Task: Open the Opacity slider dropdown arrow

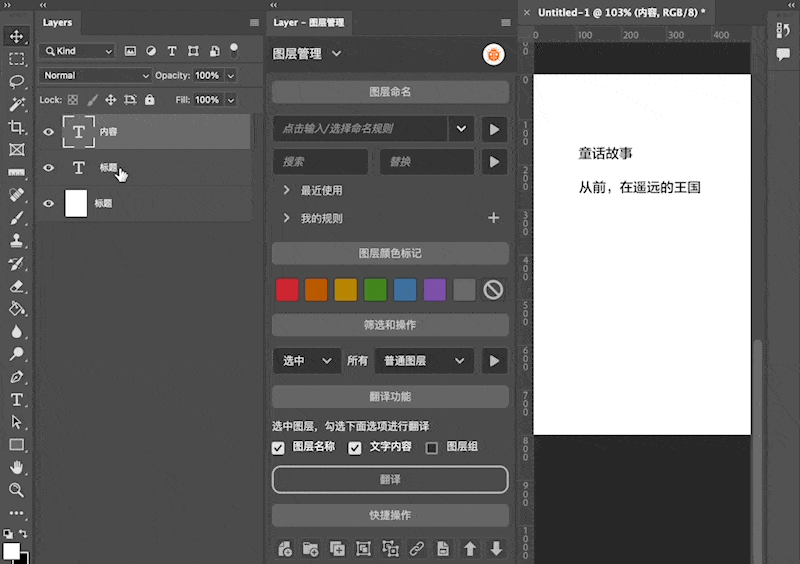Action: pos(231,76)
